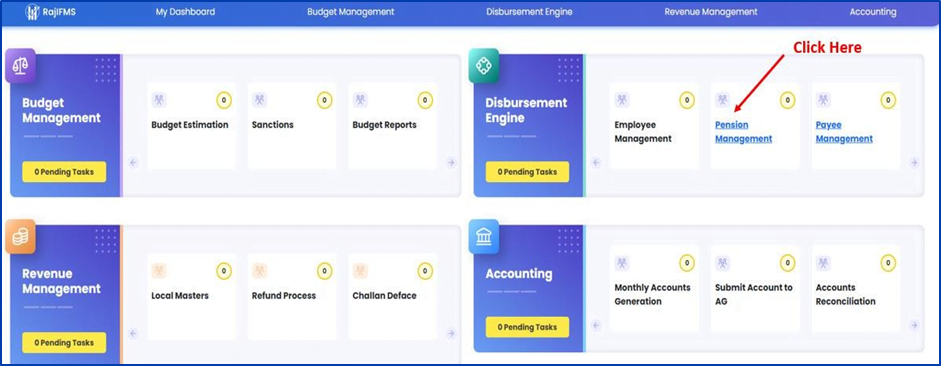941x366 pixels.
Task: Click the people icon on Budget Estimation card
Action: pyautogui.click(x=159, y=100)
